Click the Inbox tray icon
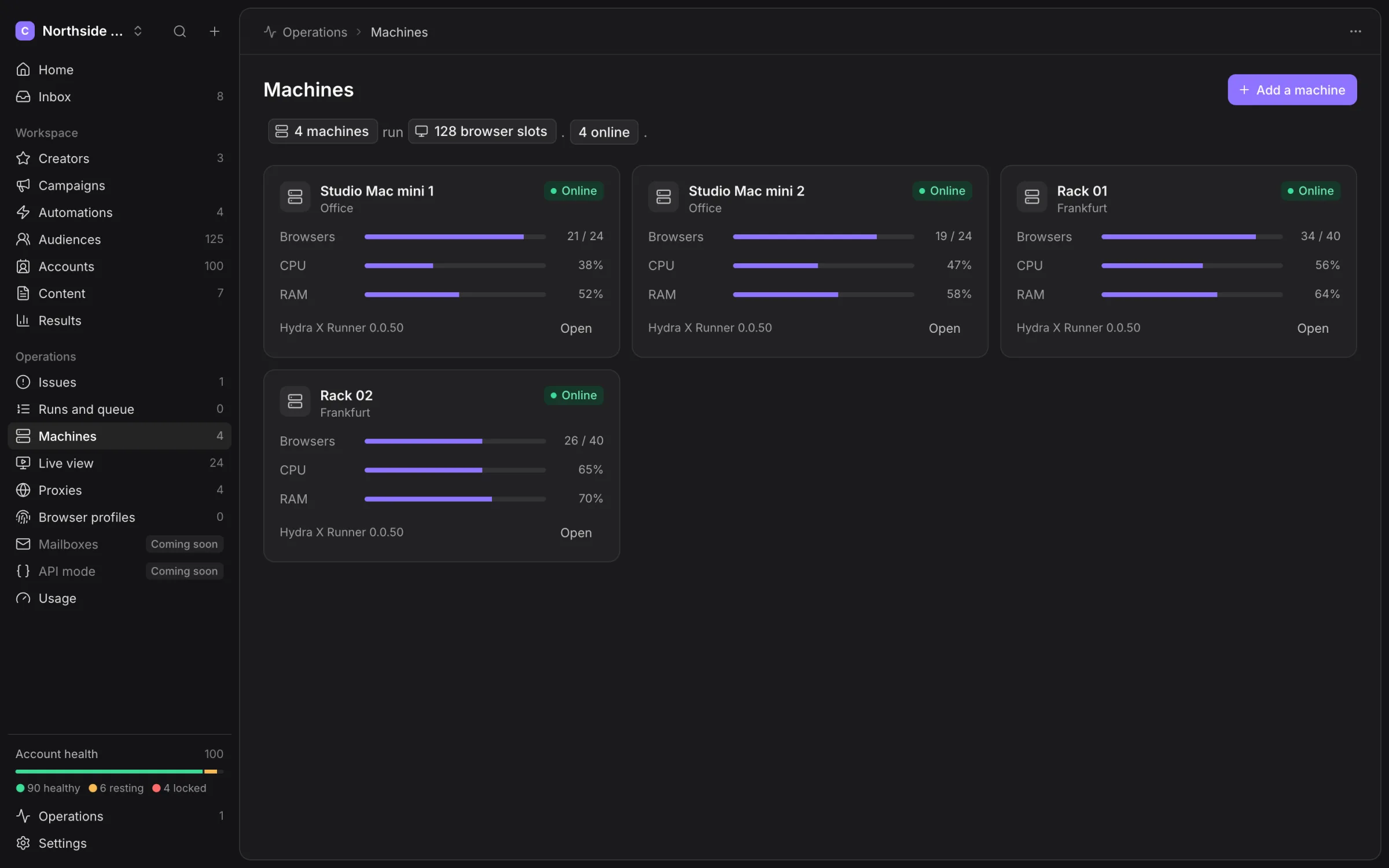 23,97
